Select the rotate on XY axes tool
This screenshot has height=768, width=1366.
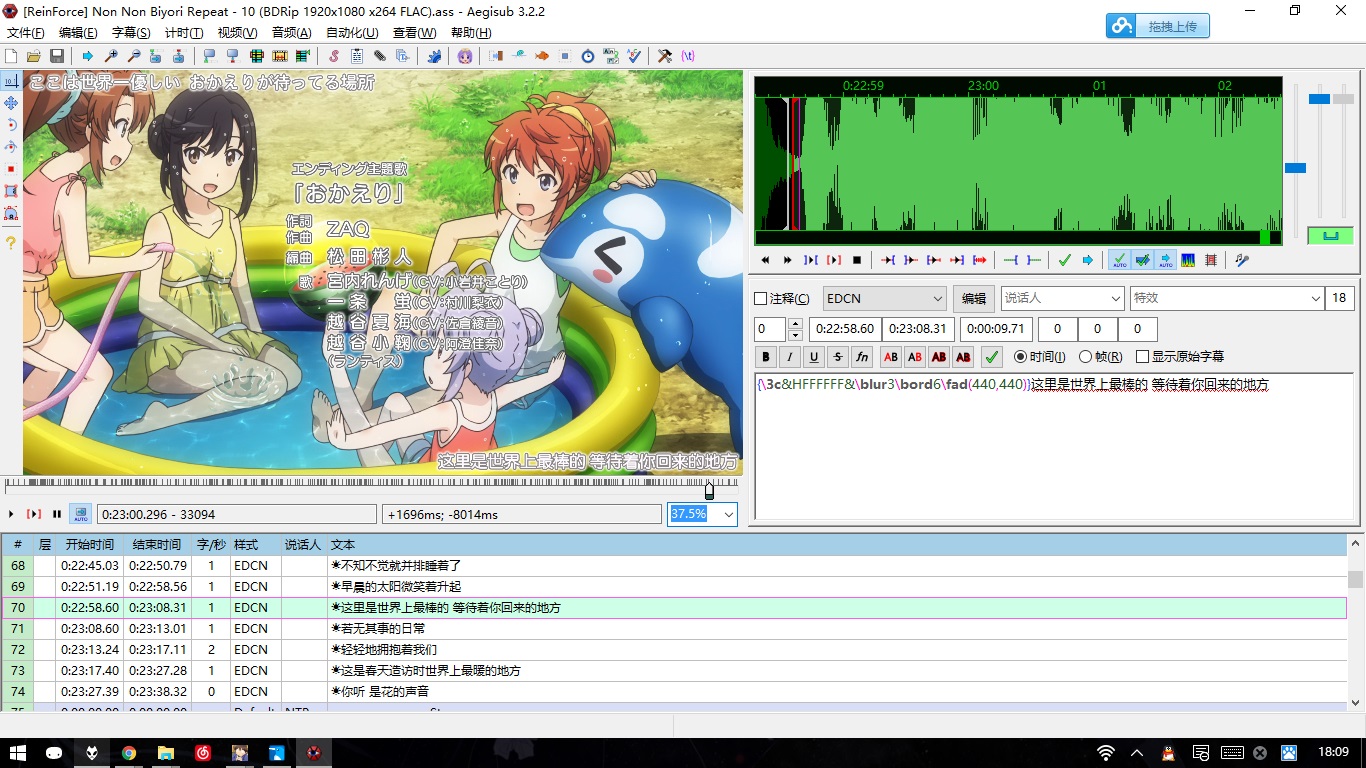tap(11, 147)
